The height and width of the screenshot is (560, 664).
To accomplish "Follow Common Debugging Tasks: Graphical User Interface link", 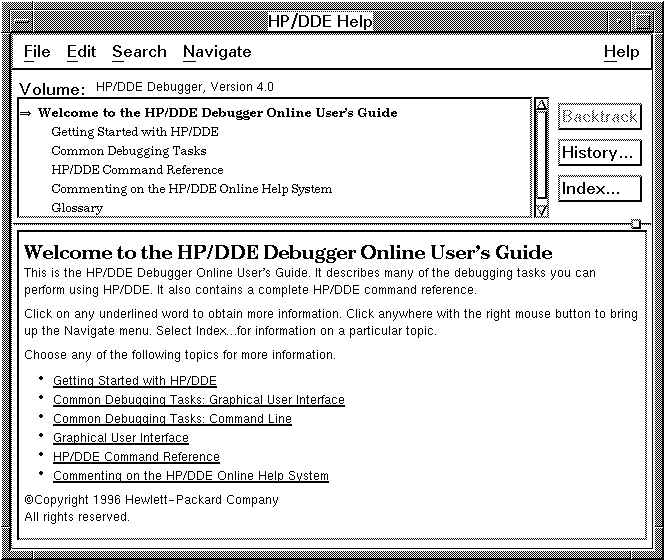I will click(x=199, y=399).
